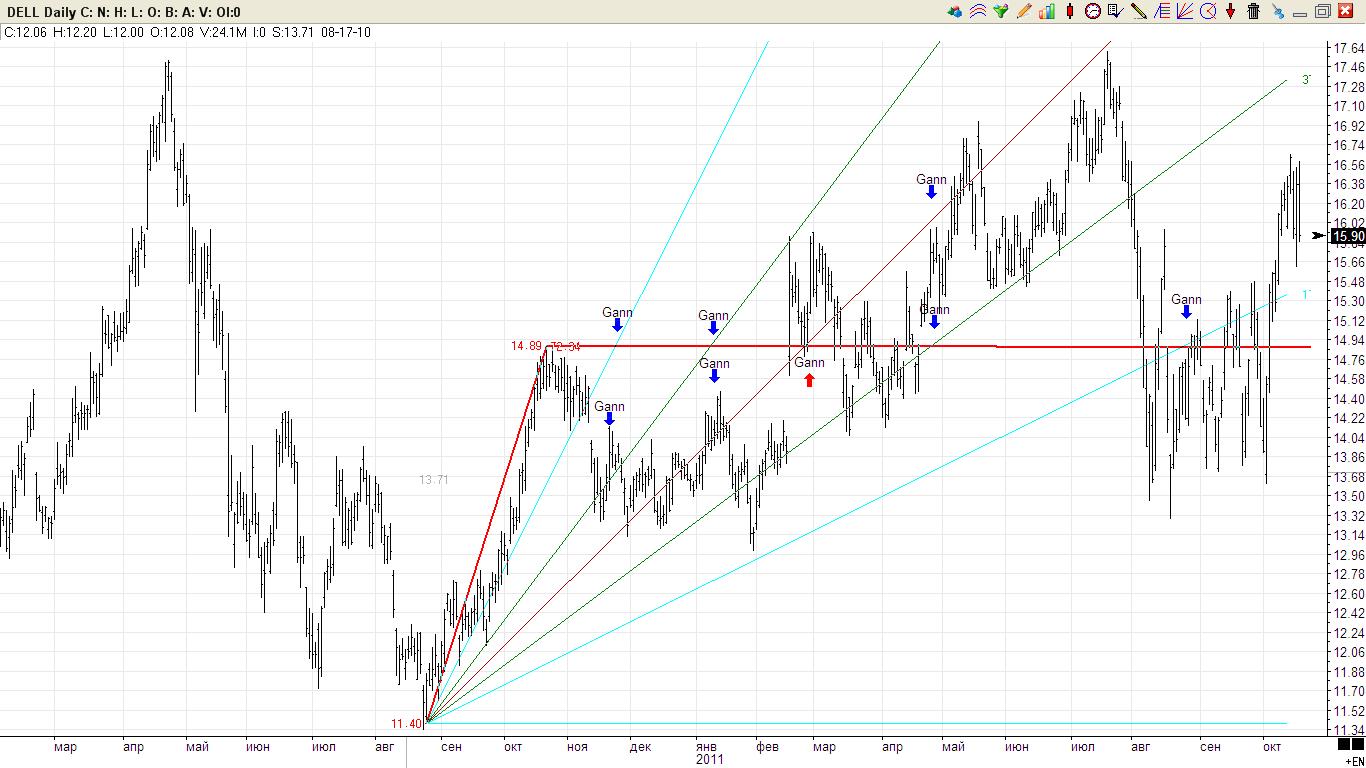Select the orange pencil drawing tool
1366x768 pixels.
[1024, 11]
